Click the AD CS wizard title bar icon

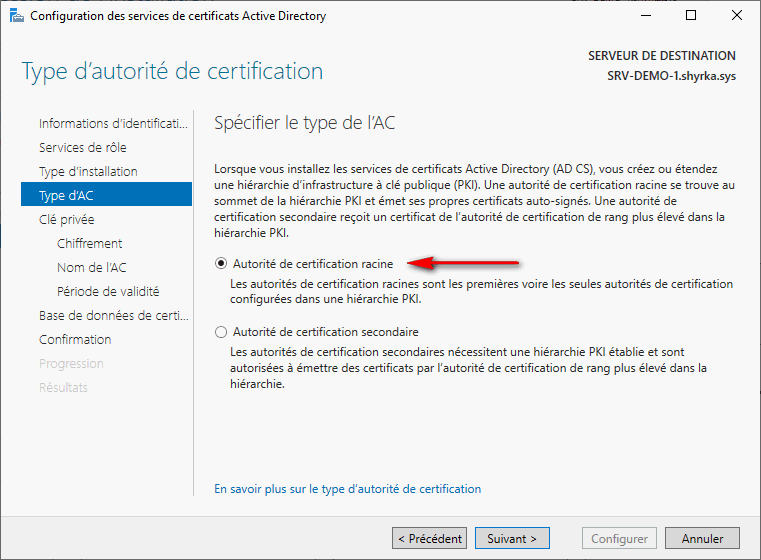[x=15, y=16]
